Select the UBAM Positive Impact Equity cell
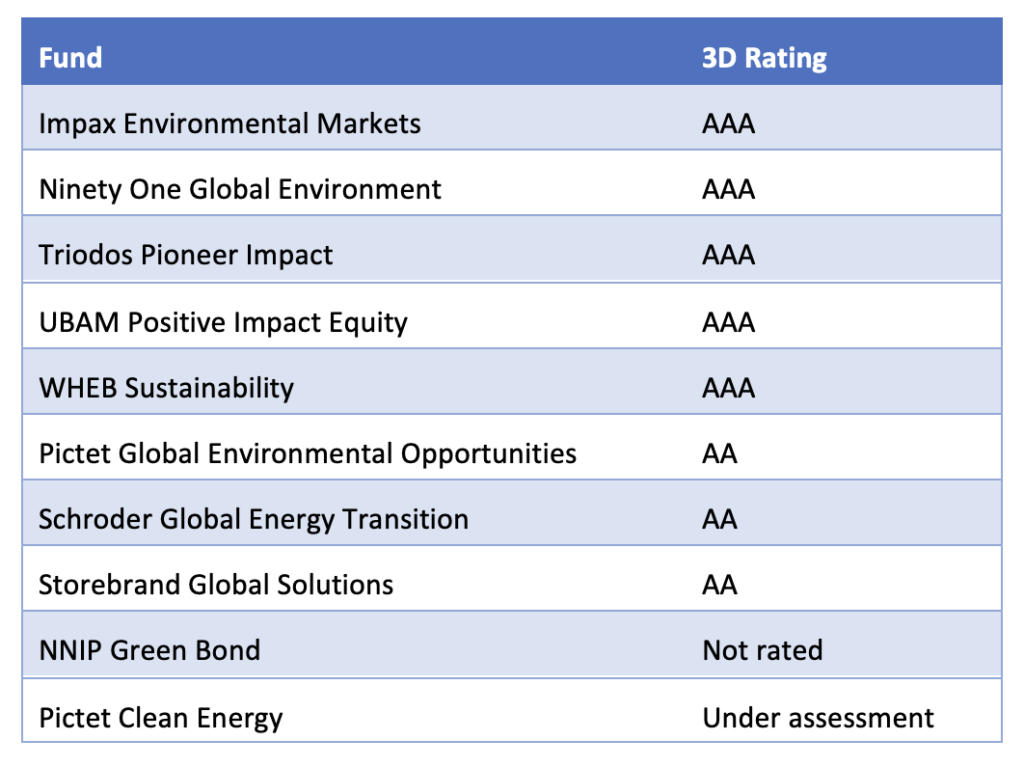Image resolution: width=1024 pixels, height=767 pixels. pyautogui.click(x=223, y=322)
